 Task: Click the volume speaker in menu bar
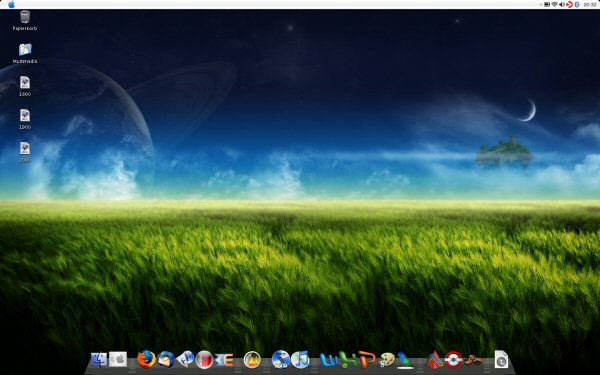(x=562, y=5)
